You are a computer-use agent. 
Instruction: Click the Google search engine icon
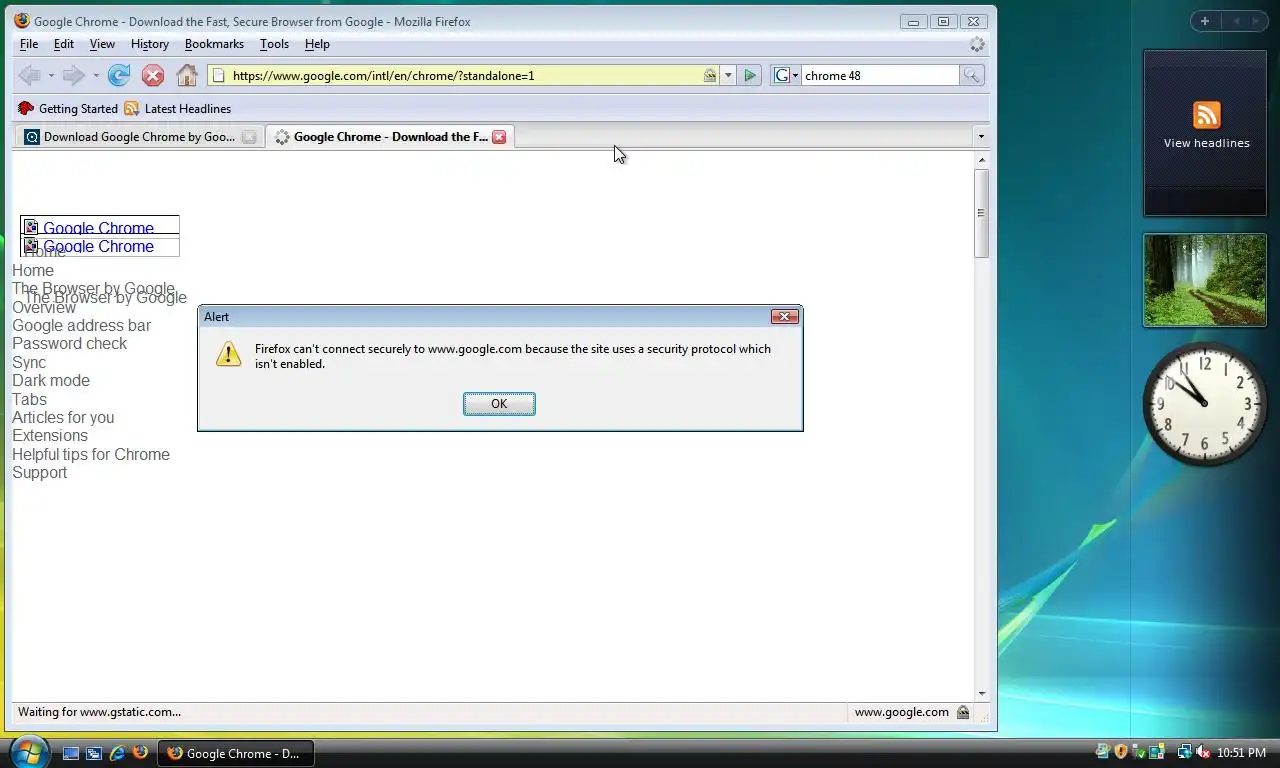782,75
